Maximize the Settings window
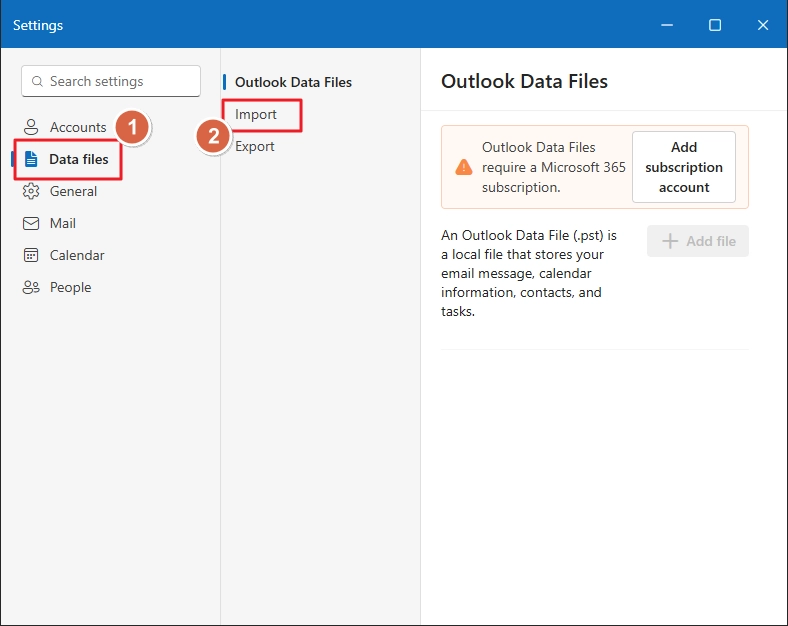This screenshot has width=788, height=626. [x=715, y=25]
